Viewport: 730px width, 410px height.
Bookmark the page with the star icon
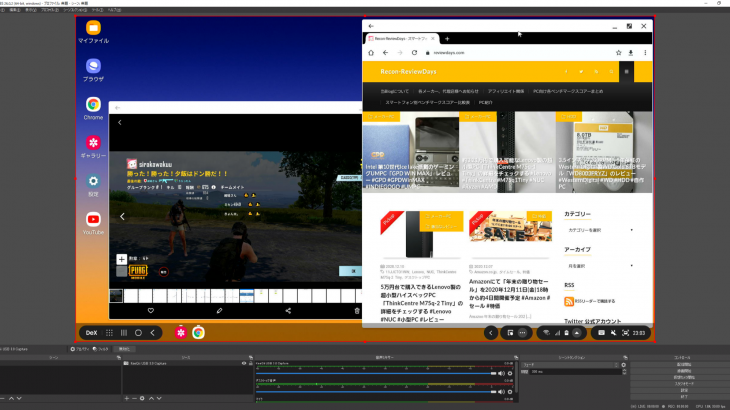617,52
